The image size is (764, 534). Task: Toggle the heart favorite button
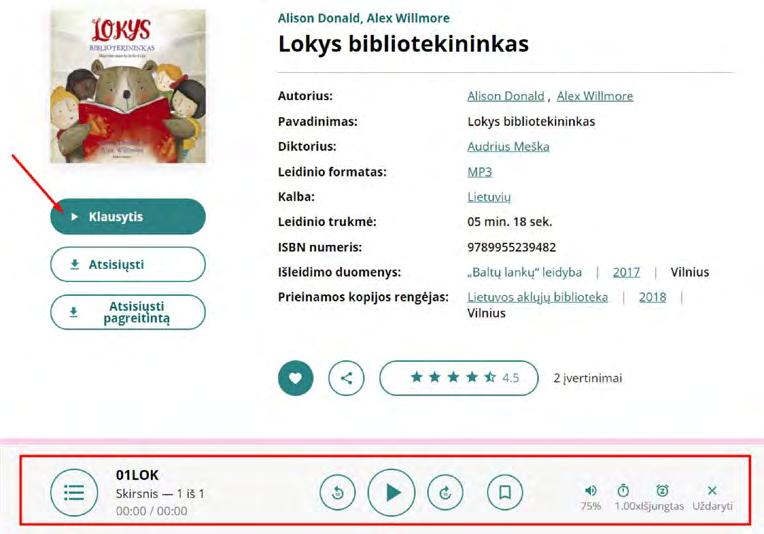point(296,378)
